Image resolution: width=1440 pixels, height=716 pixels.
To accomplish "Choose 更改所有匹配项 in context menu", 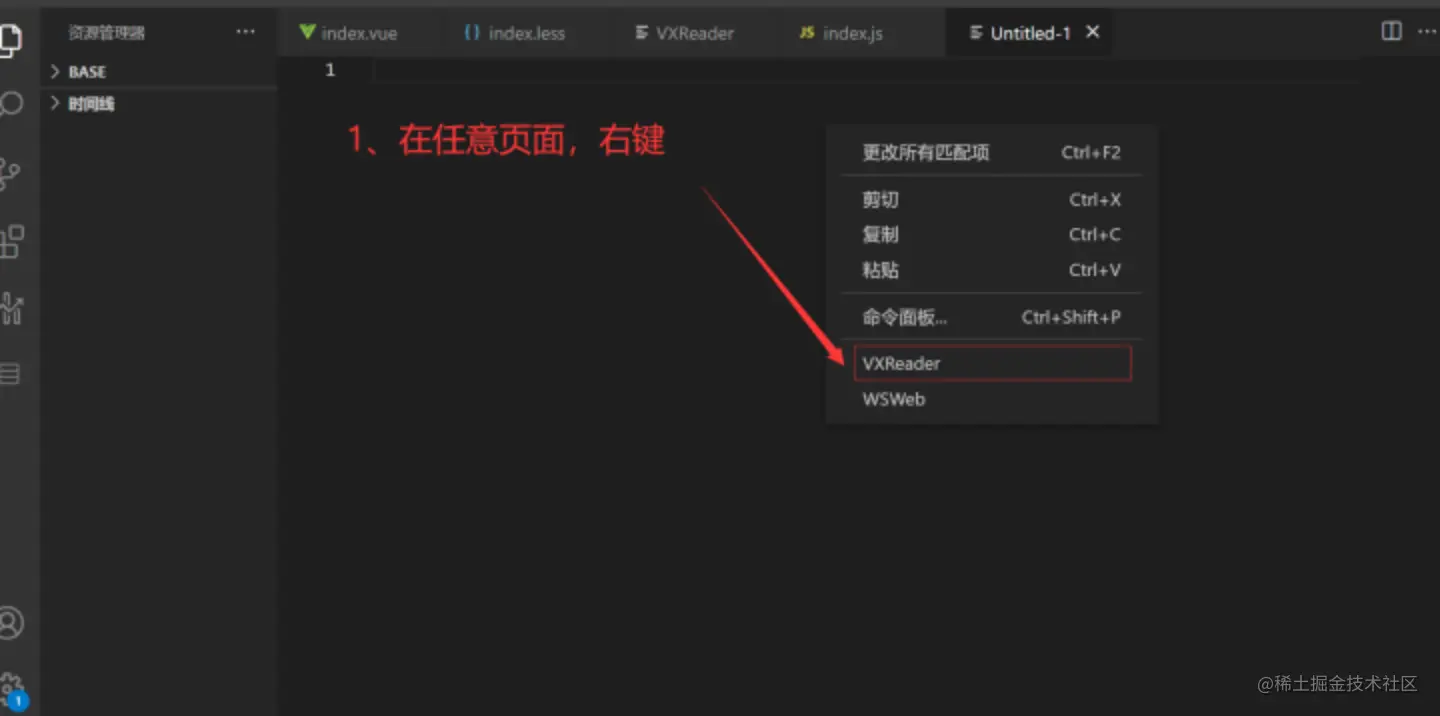I will 991,153.
